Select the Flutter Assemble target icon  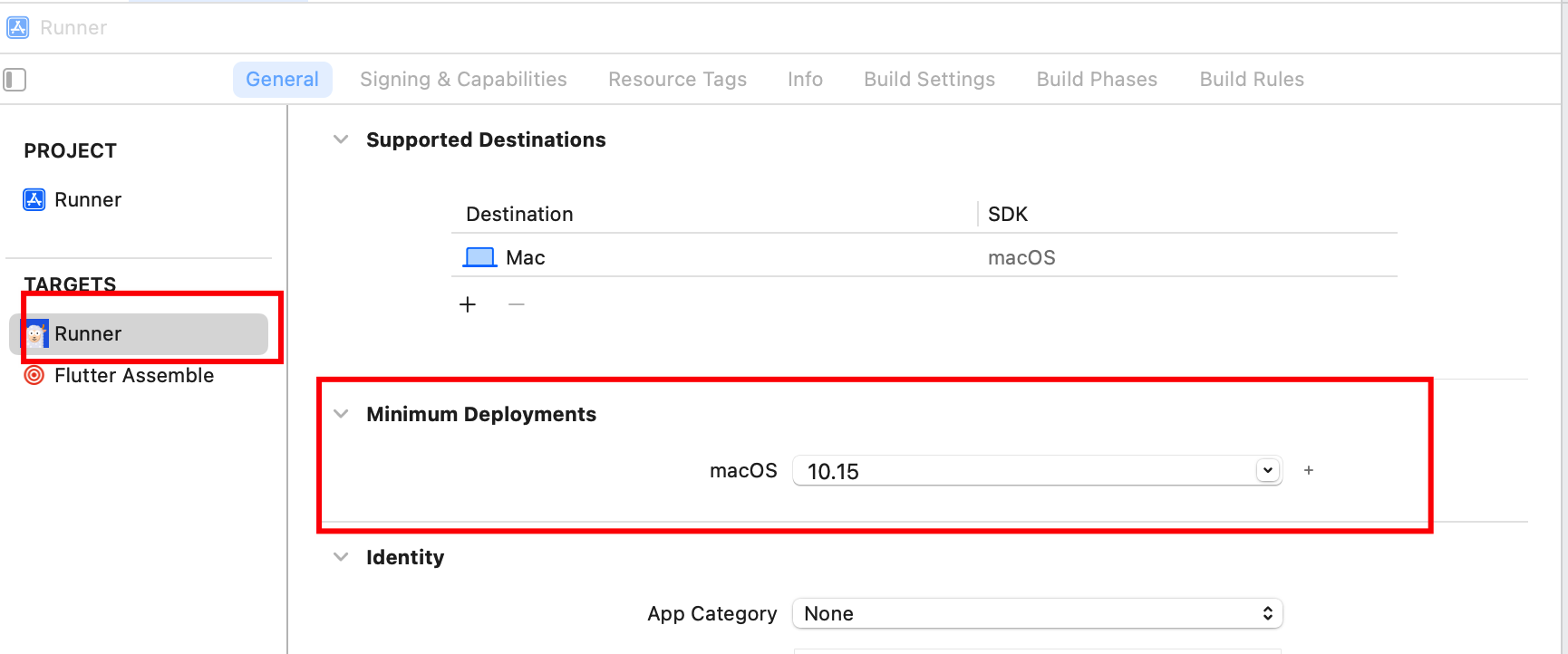[x=34, y=375]
